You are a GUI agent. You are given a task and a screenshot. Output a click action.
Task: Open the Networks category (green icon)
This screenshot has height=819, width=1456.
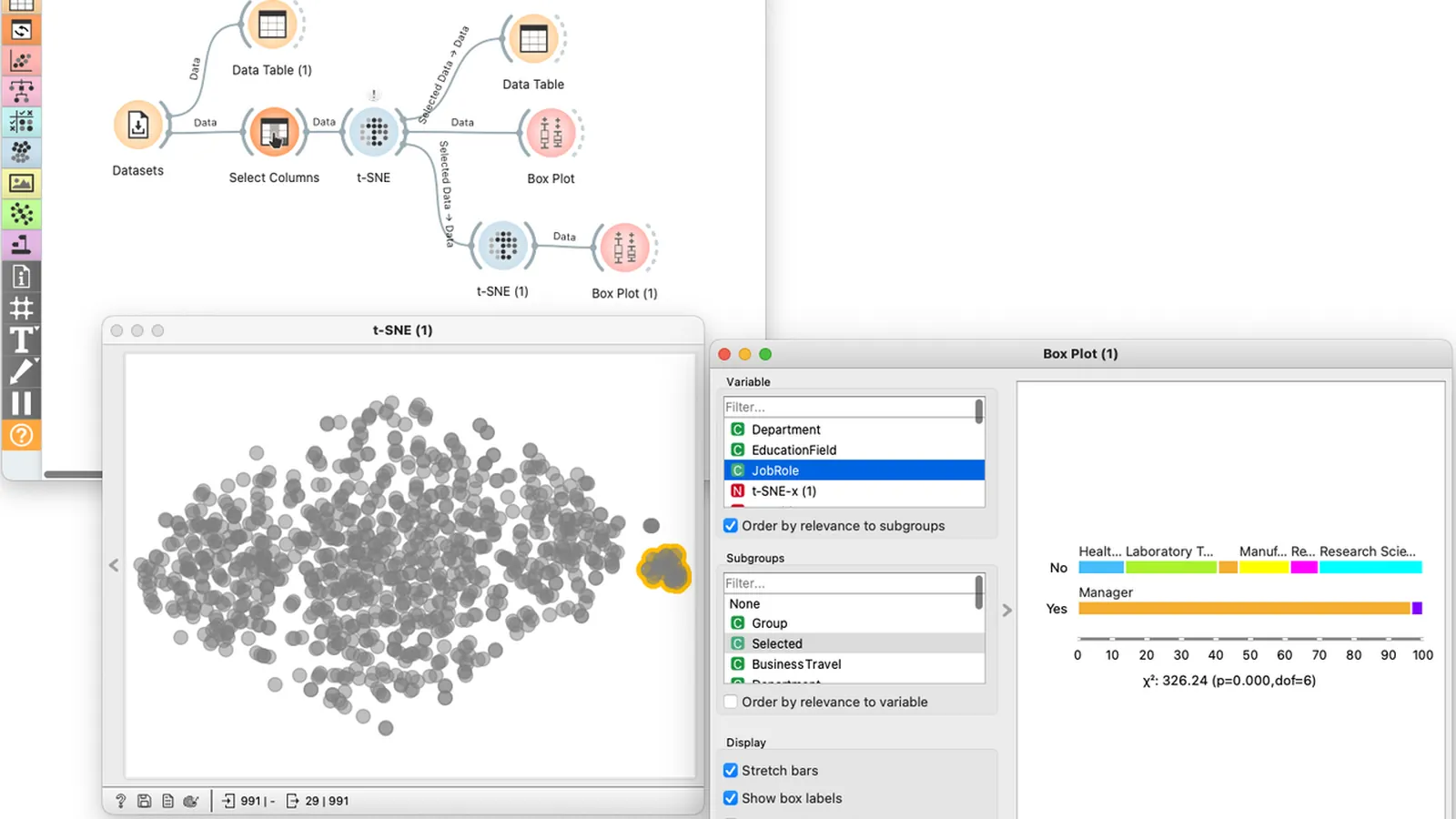[x=22, y=214]
